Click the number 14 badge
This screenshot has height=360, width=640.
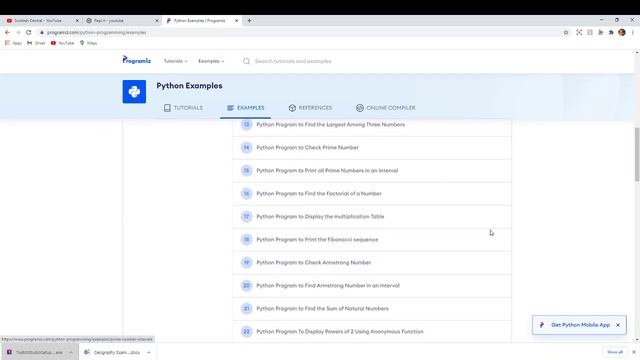pos(246,147)
